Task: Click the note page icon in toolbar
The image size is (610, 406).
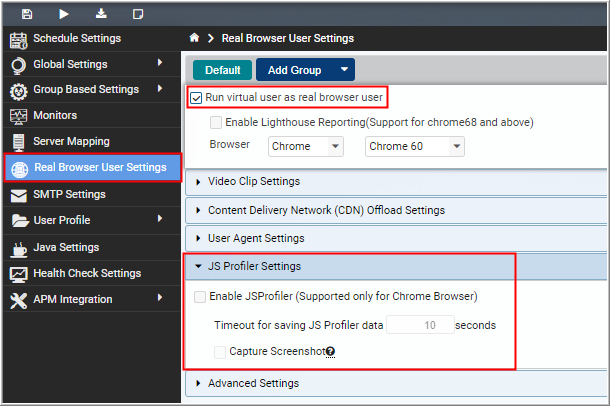Action: pyautogui.click(x=138, y=14)
